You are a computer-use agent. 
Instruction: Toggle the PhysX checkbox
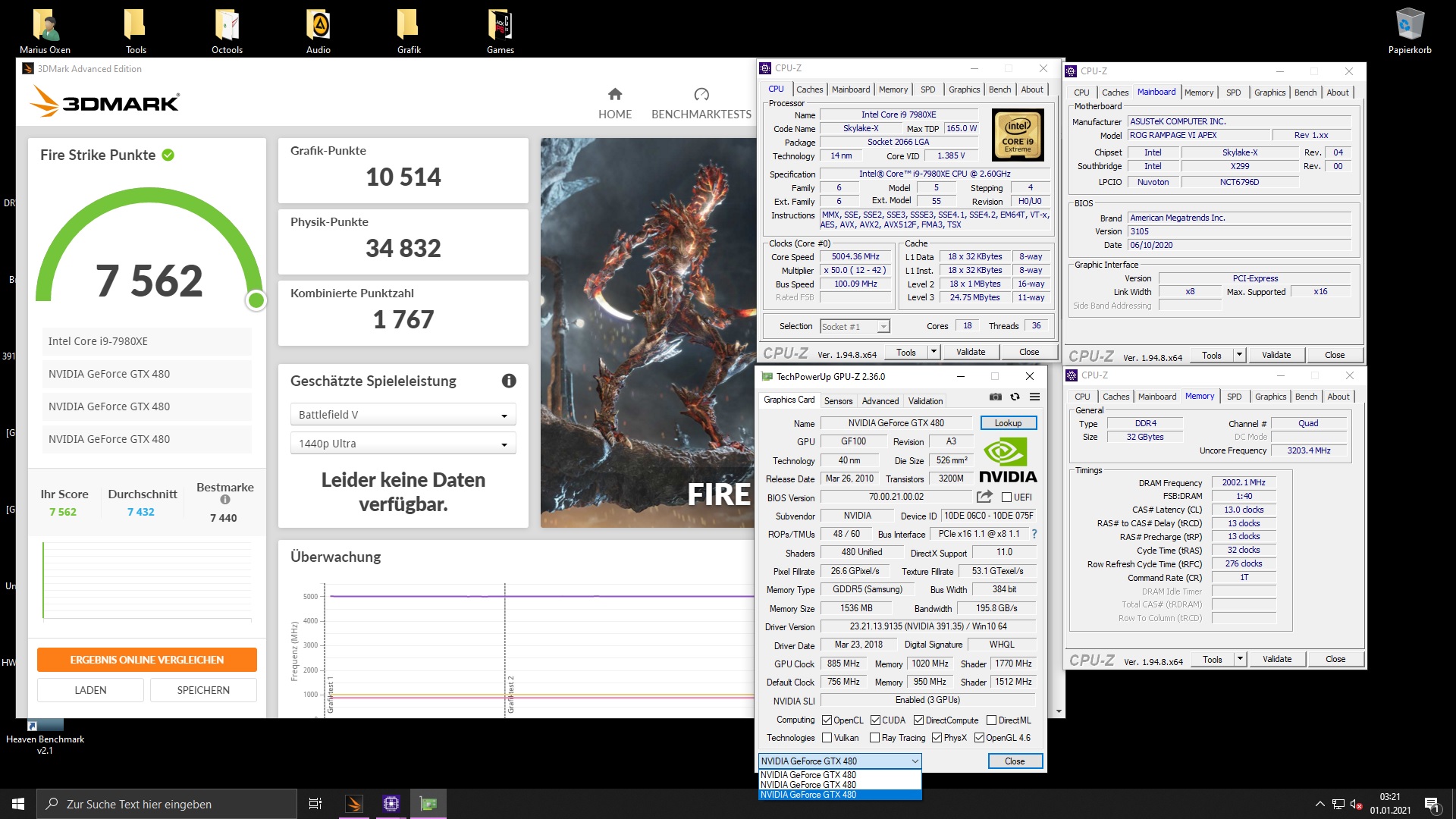click(x=937, y=738)
